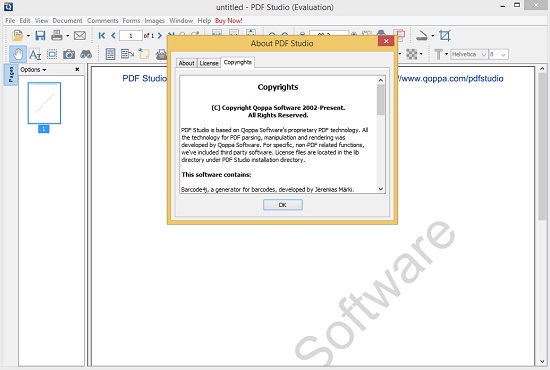Click the Print icon
Image resolution: width=550 pixels, height=370 pixels.
pos(56,35)
